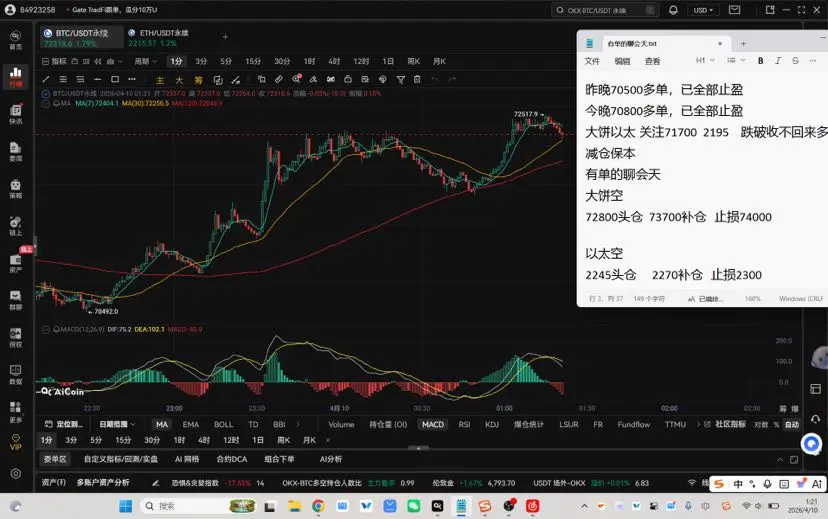This screenshot has width=828, height=519.
Task: Click the panel divider collapse handle
Action: pyautogui.click(x=419, y=448)
